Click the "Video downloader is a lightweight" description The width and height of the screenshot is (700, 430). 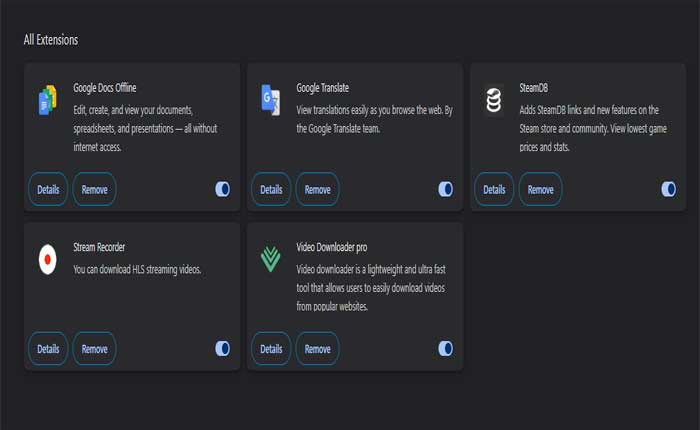(x=371, y=288)
